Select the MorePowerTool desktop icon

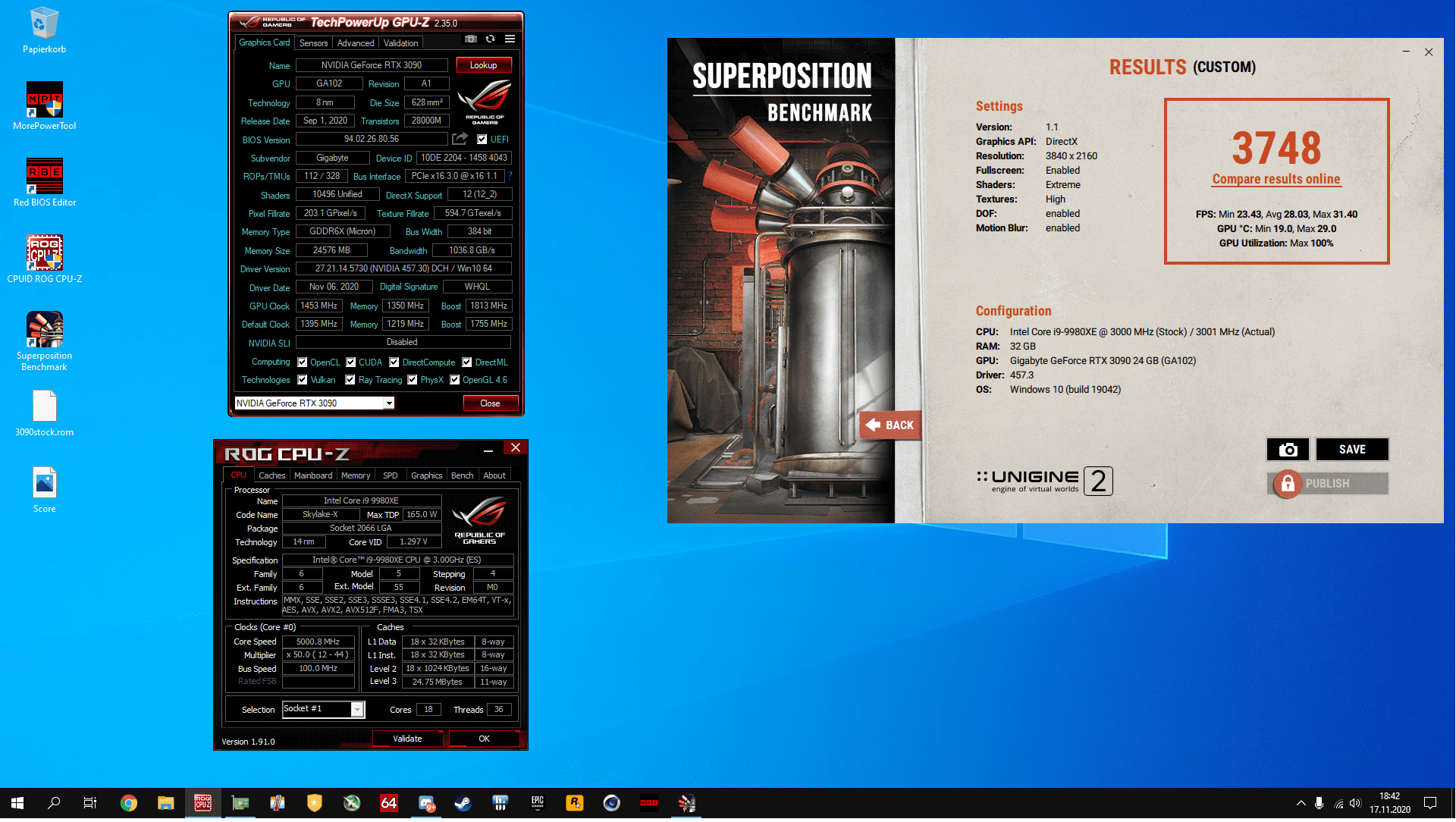click(45, 106)
